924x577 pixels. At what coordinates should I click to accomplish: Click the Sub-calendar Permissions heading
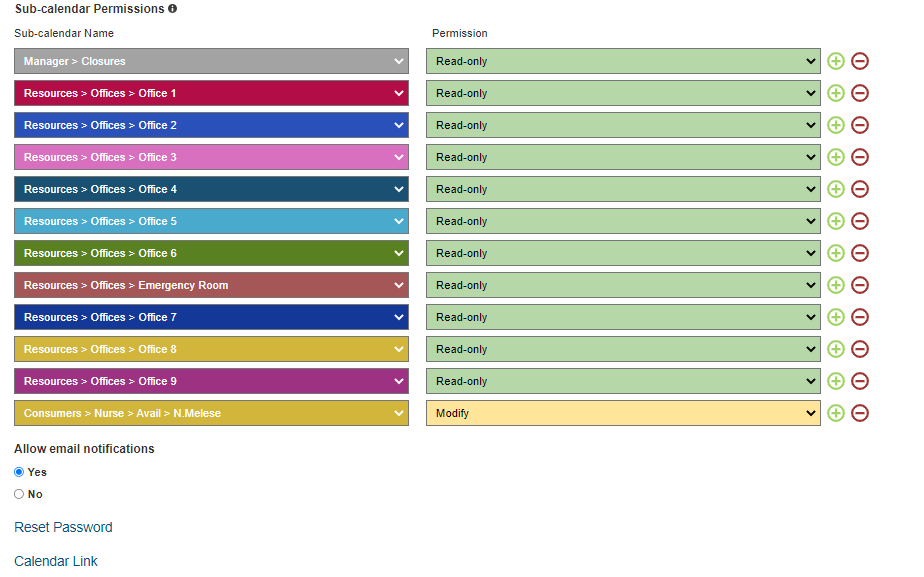90,9
